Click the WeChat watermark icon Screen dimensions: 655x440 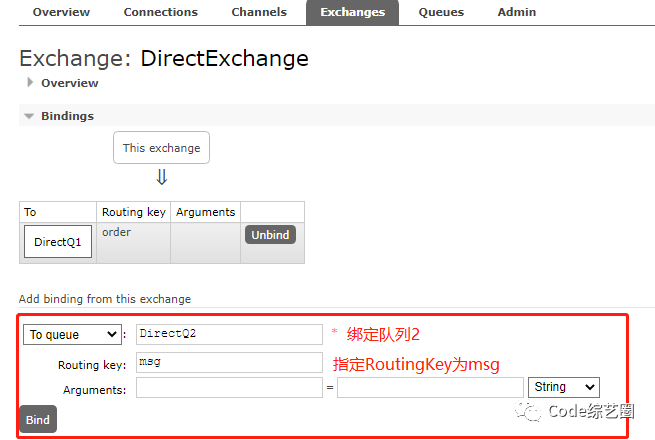528,411
